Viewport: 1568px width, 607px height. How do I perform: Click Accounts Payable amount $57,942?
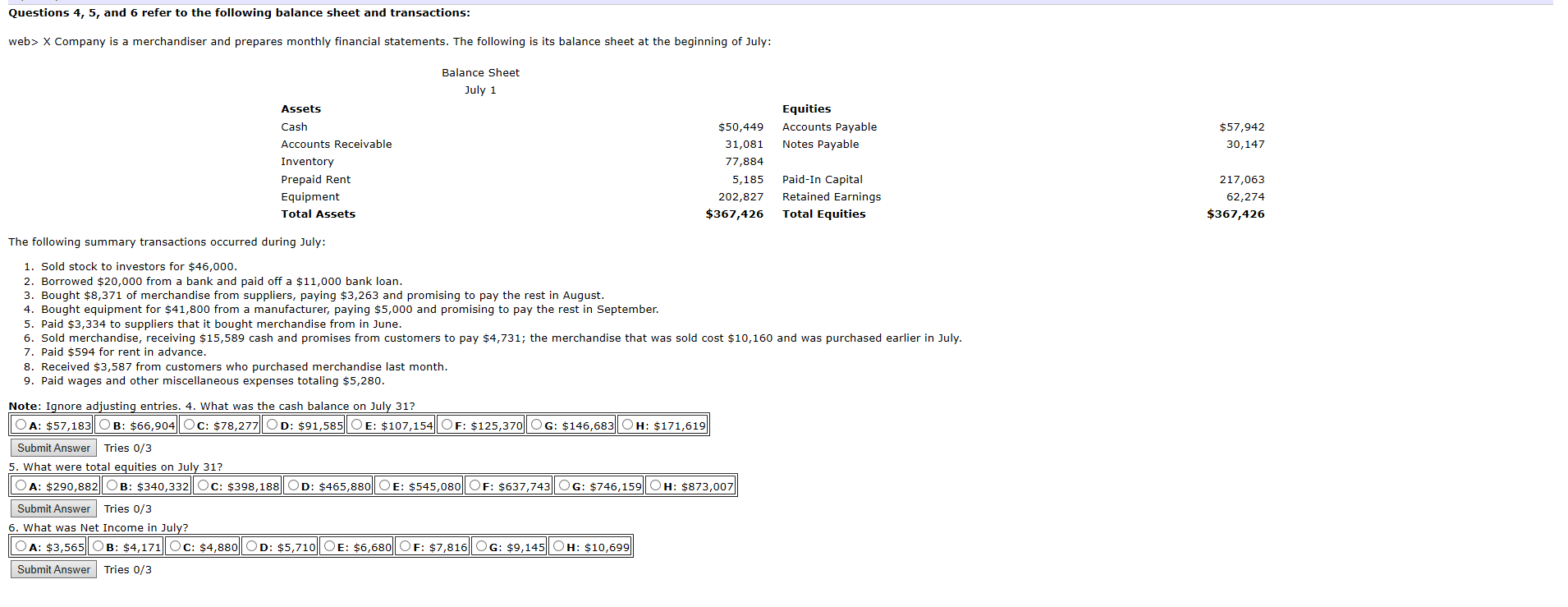[x=1242, y=127]
